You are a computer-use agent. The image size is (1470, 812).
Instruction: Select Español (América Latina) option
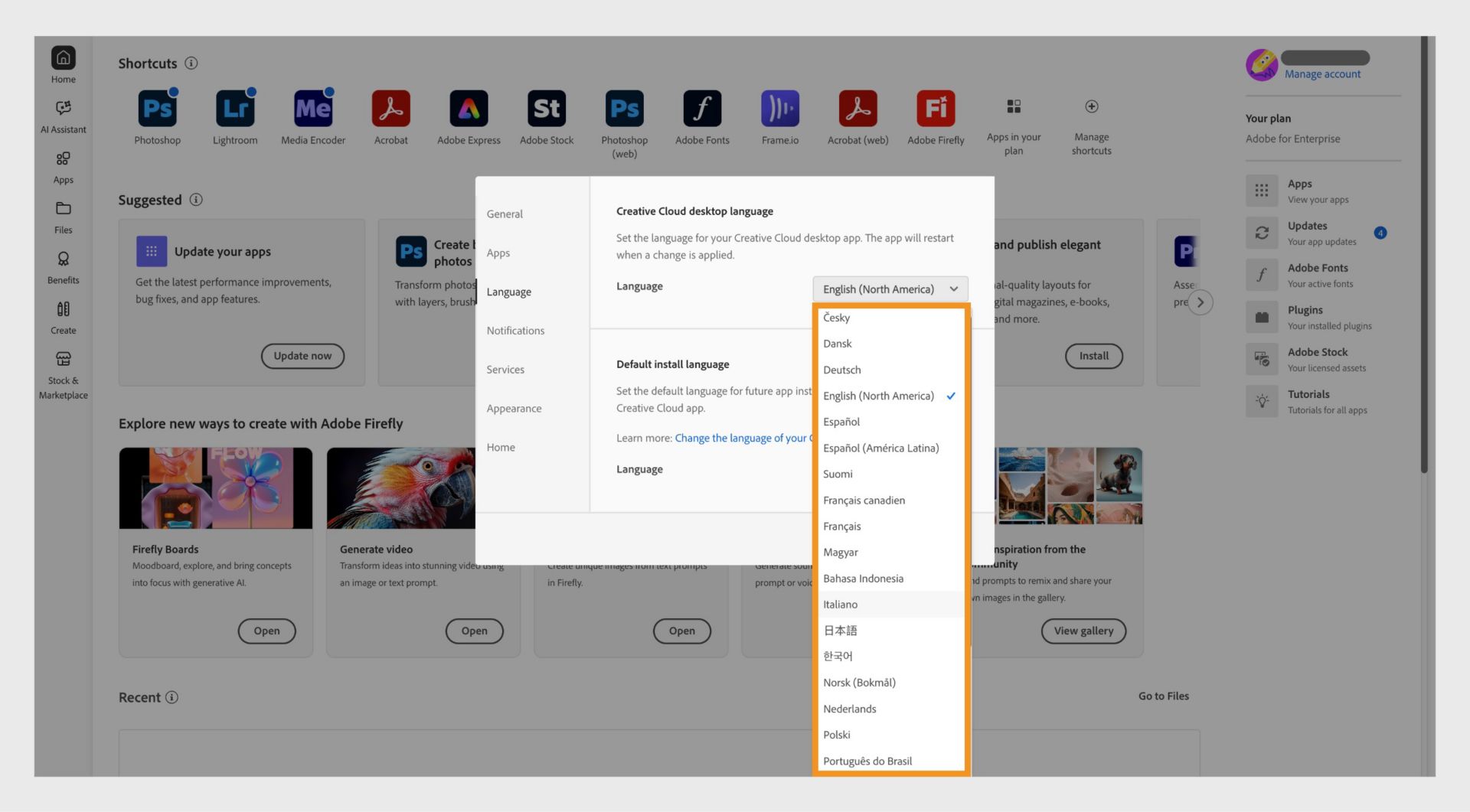tap(890, 448)
